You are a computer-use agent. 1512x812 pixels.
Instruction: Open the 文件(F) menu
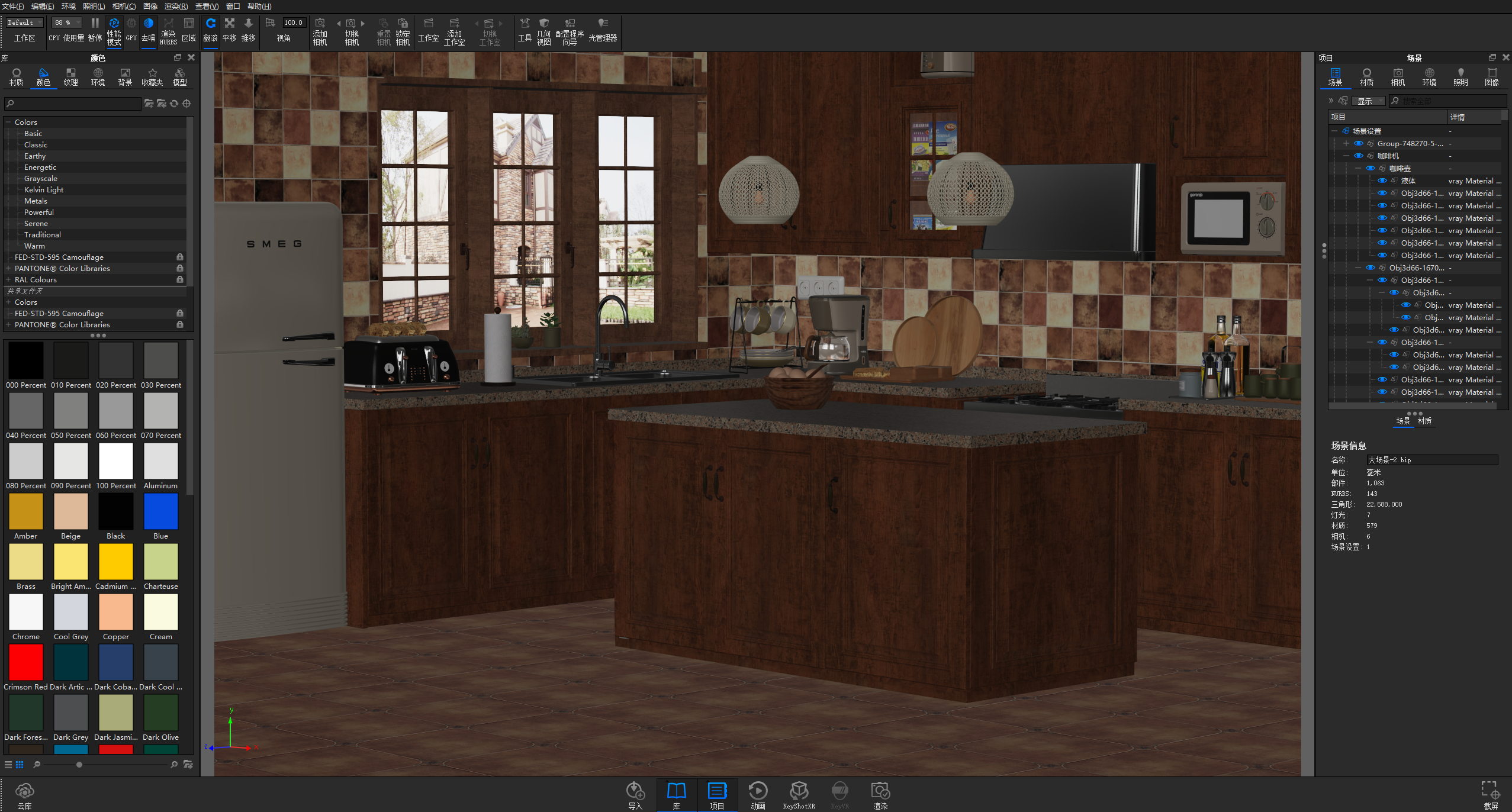(13, 6)
